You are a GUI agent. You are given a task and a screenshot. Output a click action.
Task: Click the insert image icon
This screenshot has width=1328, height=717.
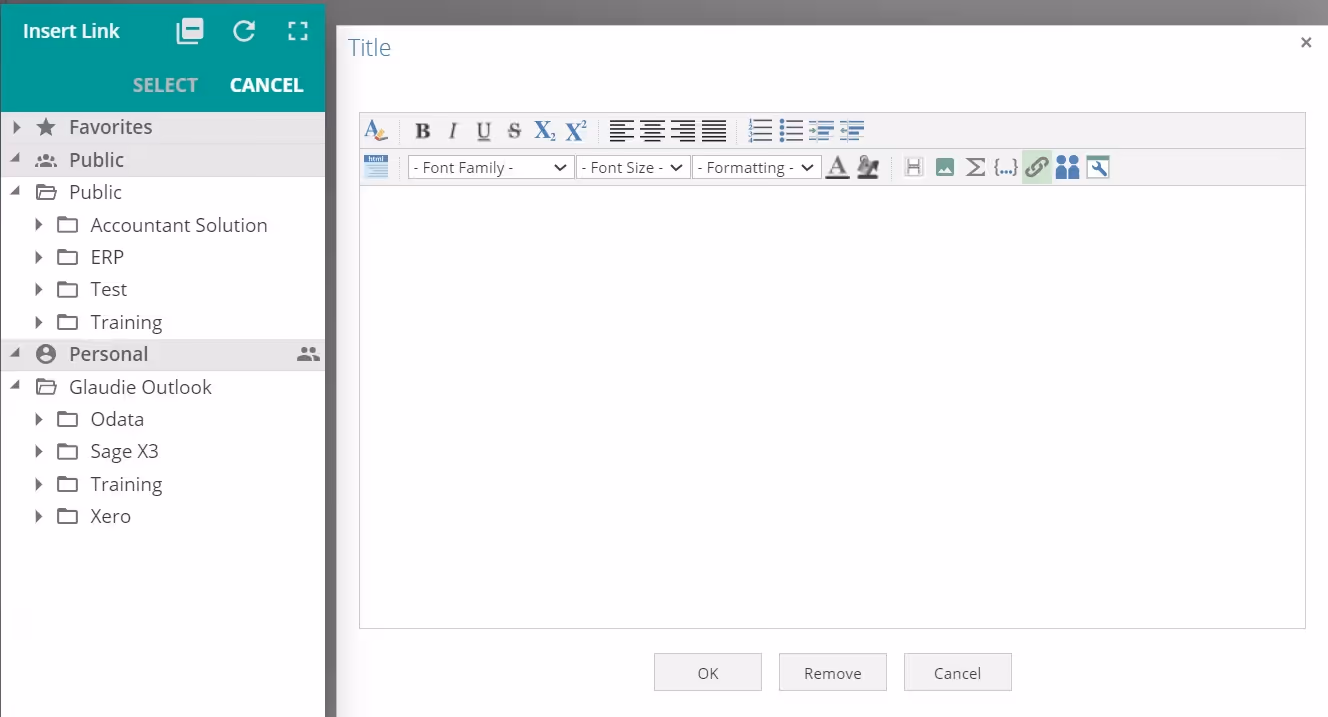[x=944, y=168]
